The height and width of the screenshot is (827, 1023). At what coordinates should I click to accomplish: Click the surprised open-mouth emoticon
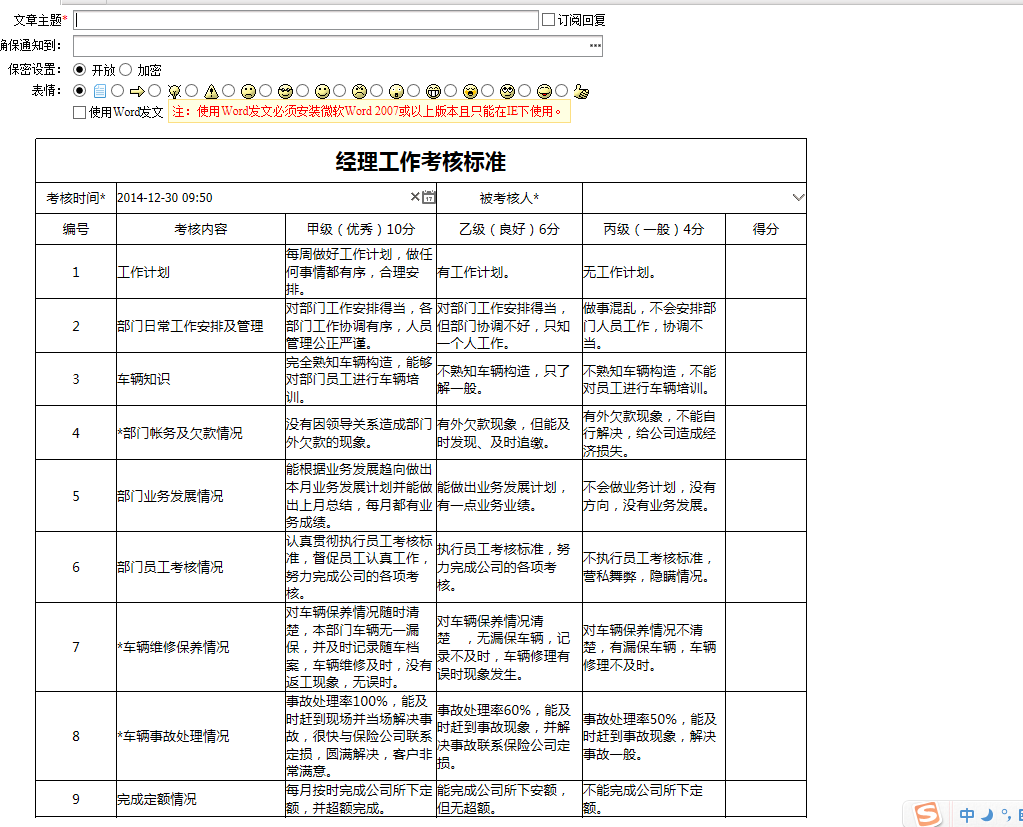[x=396, y=91]
